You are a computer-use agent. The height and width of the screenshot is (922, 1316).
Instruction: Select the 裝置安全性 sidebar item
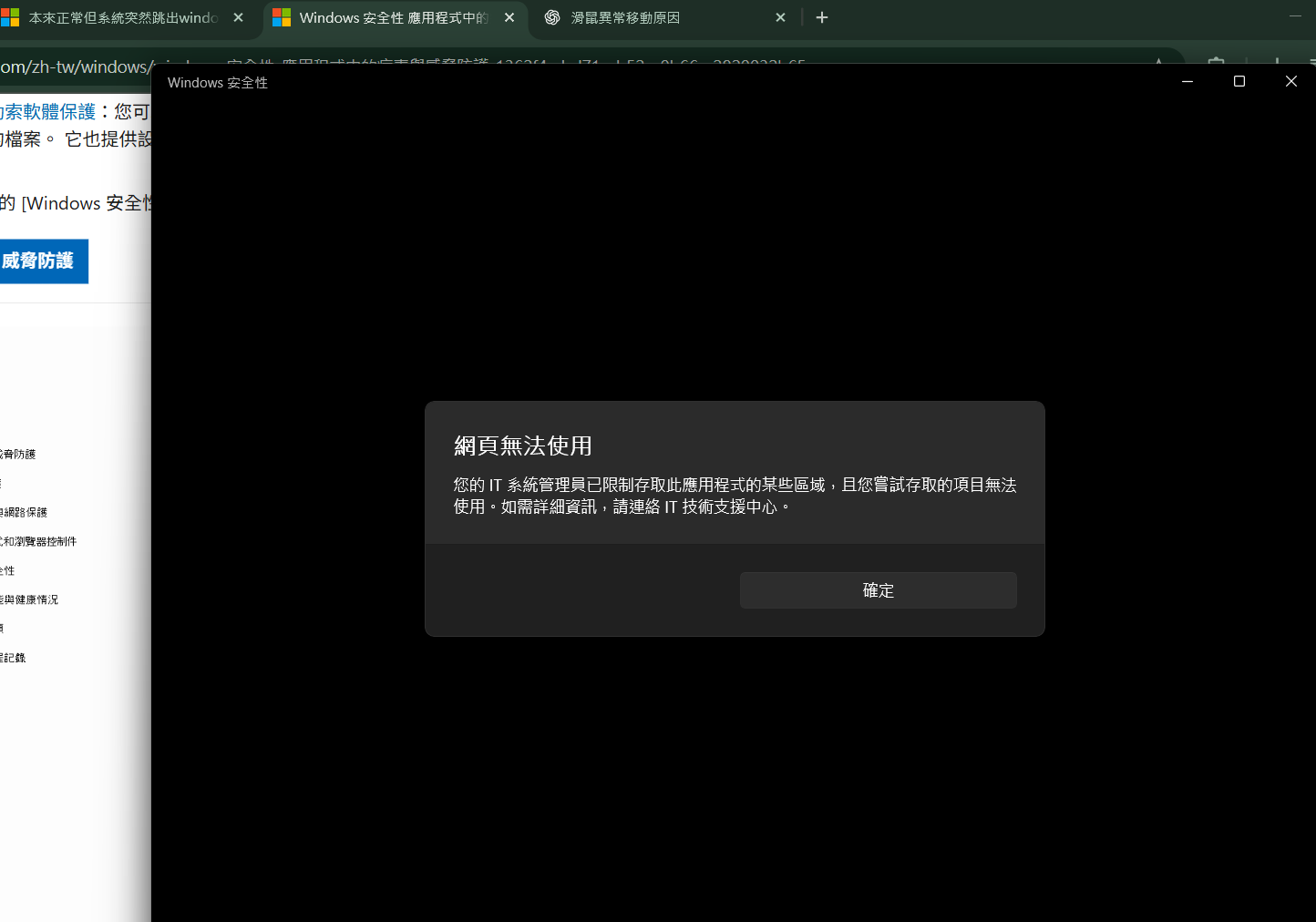coord(7,569)
